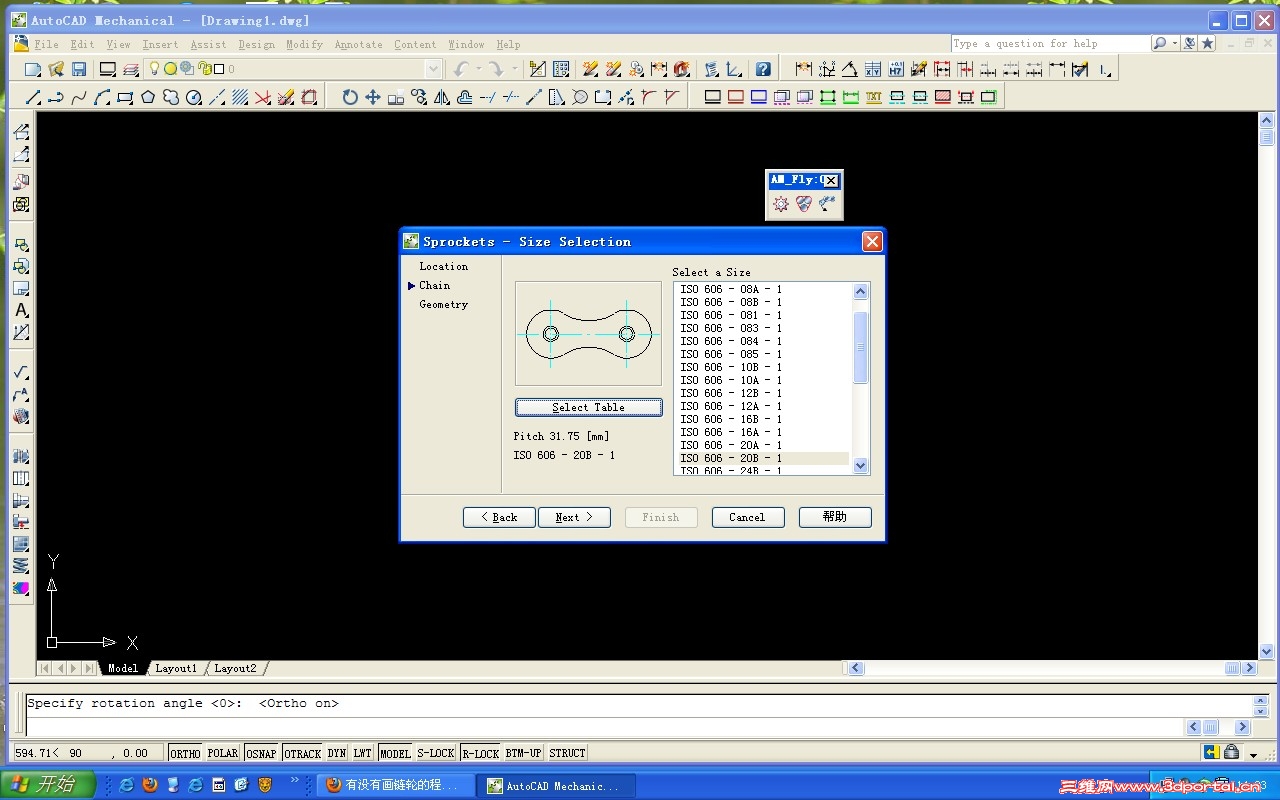The width and height of the screenshot is (1280, 800).
Task: Click the favorites star icon near help search
Action: click(1208, 43)
